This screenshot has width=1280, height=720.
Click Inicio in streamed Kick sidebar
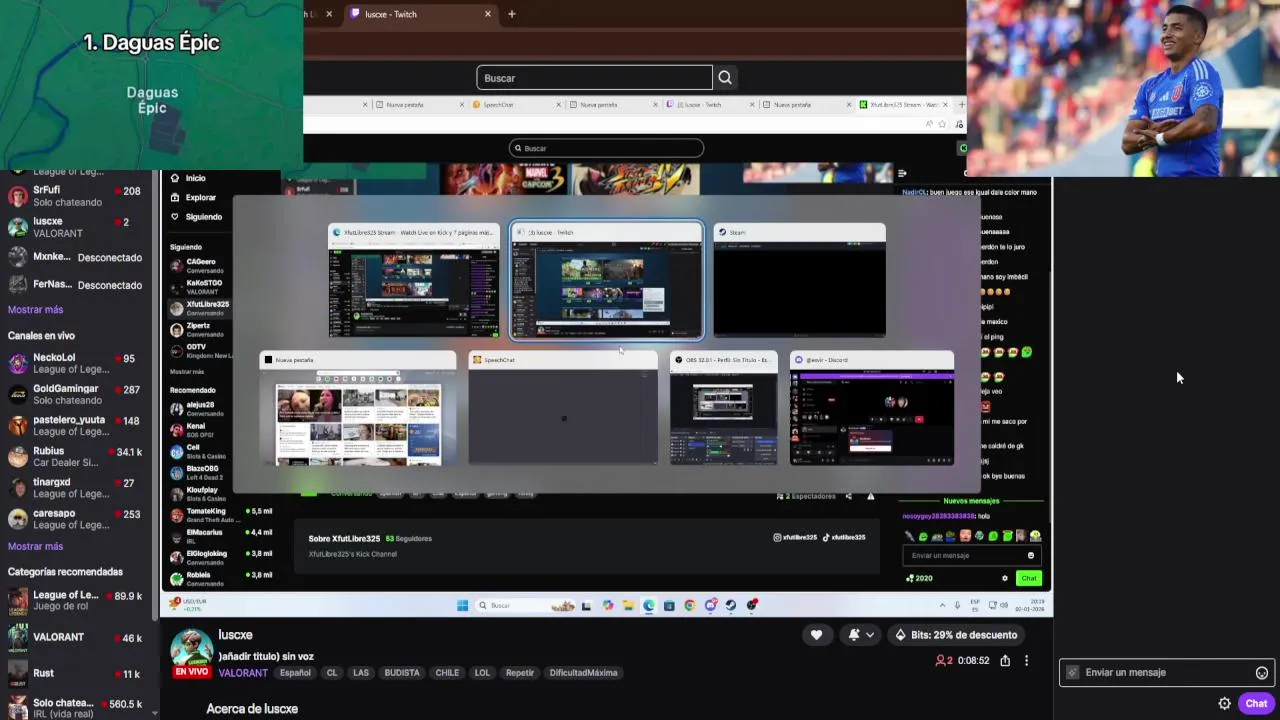click(x=188, y=178)
